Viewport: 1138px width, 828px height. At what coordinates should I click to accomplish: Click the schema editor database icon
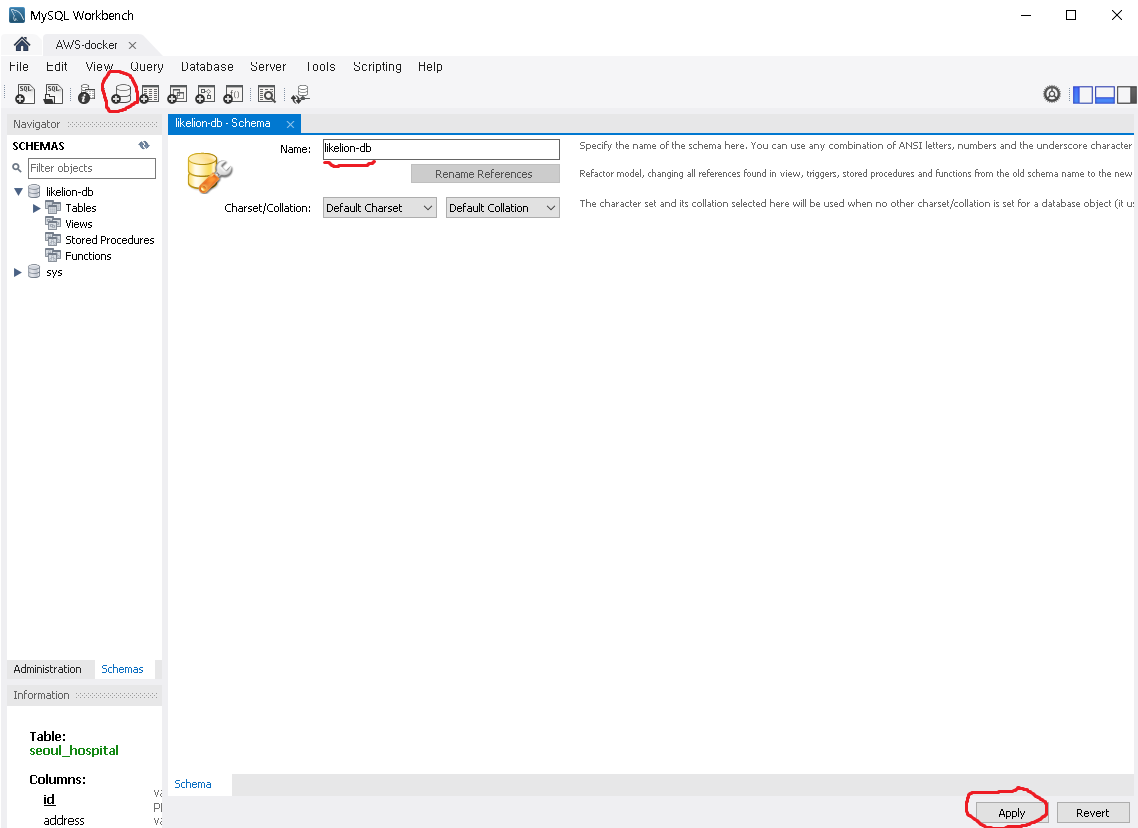click(209, 172)
